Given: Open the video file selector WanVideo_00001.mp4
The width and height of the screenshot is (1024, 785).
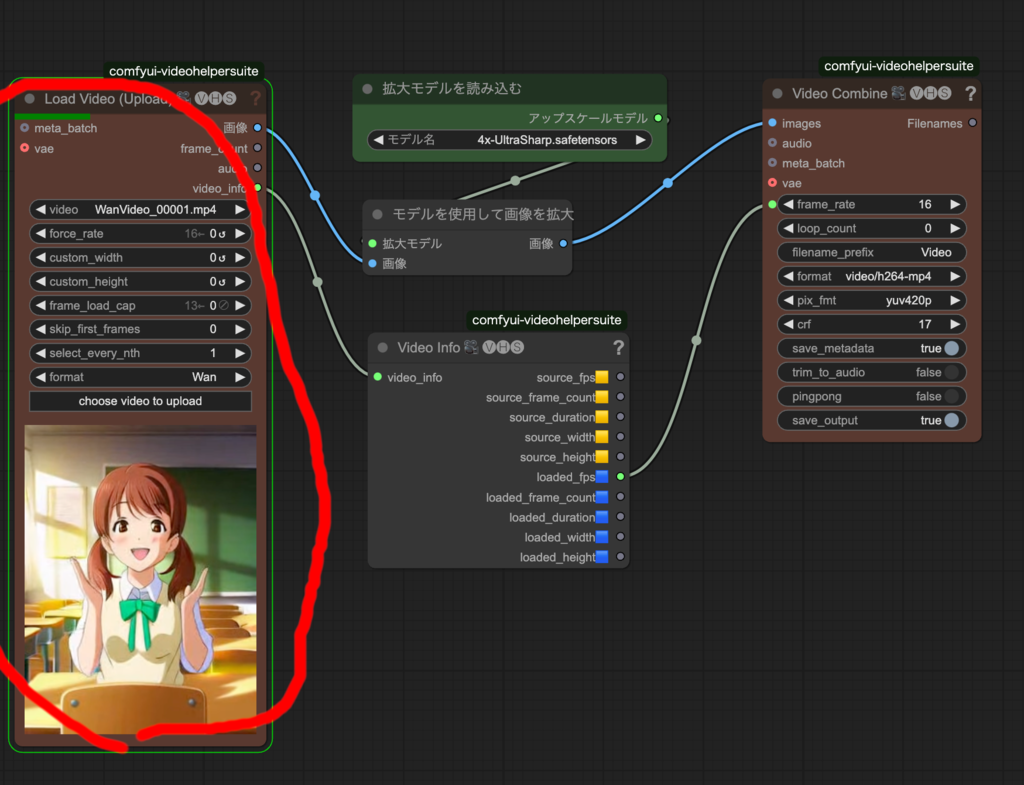Looking at the screenshot, I should 140,210.
